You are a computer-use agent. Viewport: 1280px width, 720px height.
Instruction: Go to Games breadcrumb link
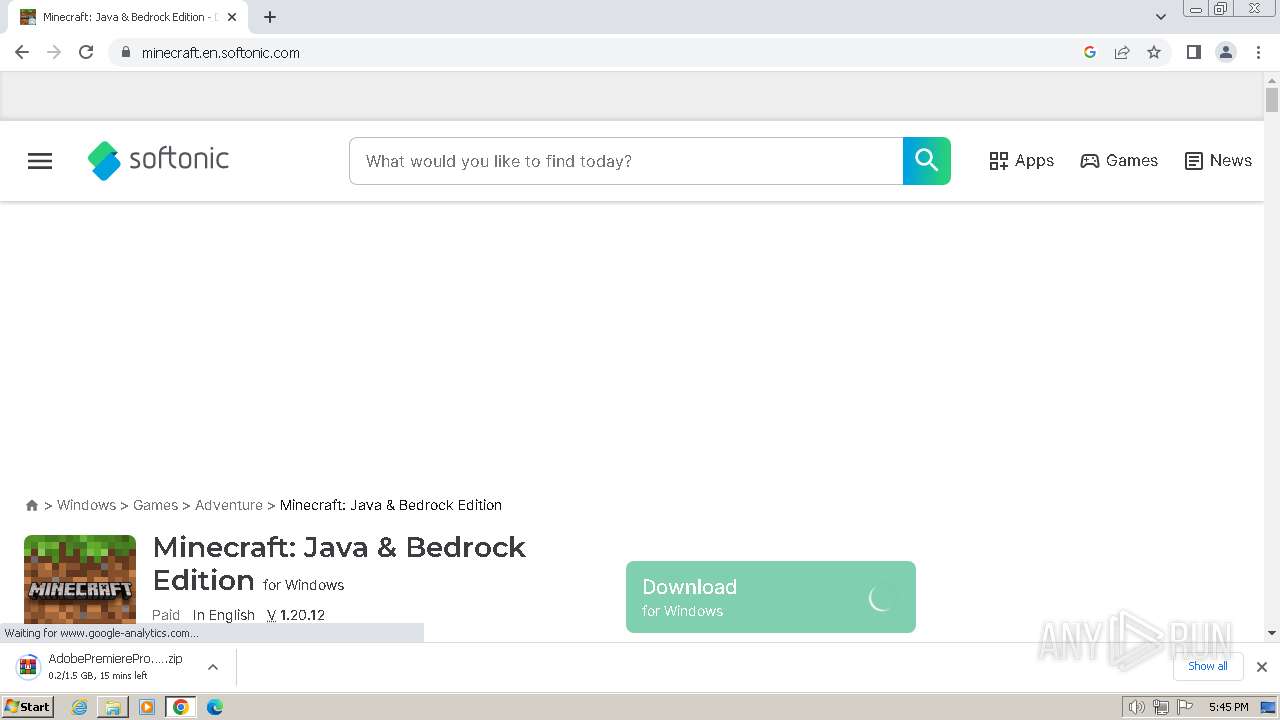tap(155, 505)
